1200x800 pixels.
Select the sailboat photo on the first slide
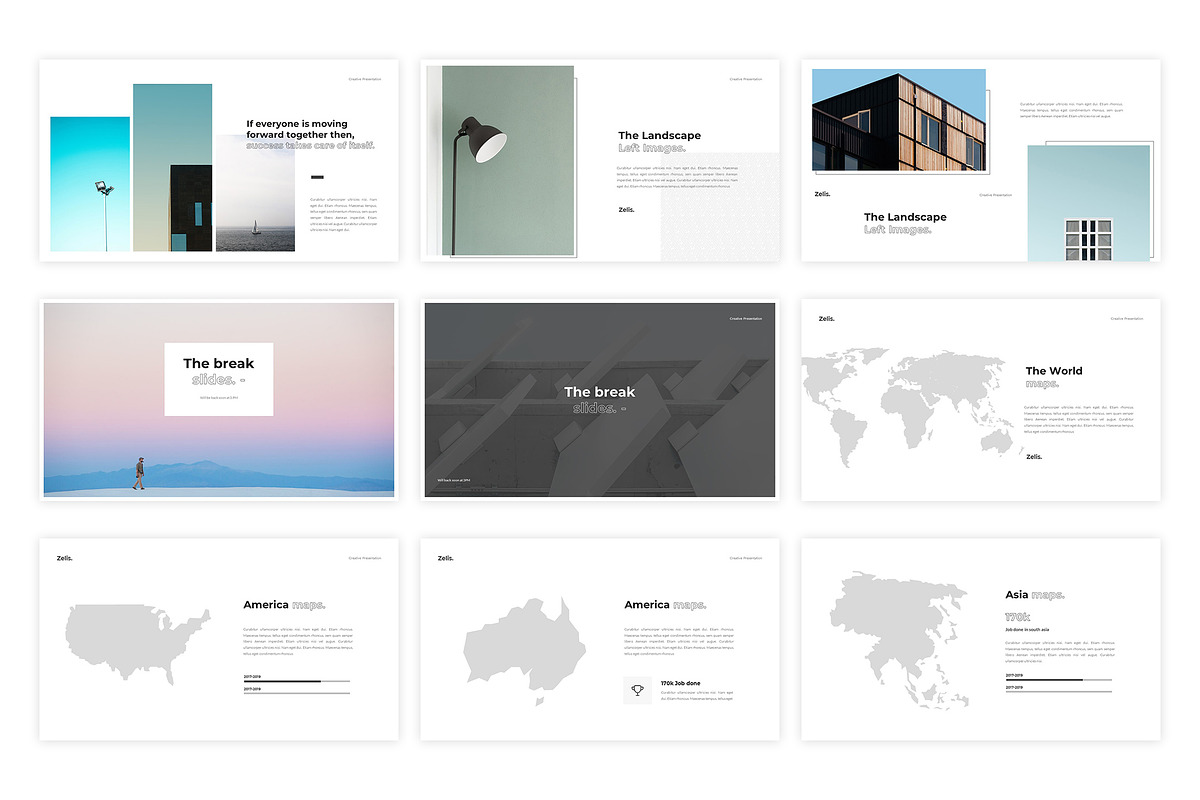click(255, 193)
